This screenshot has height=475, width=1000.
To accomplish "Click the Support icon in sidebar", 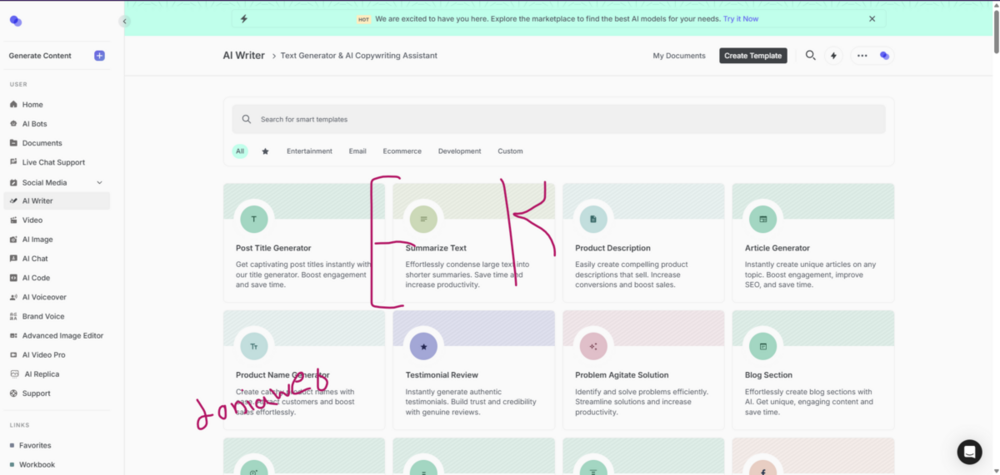I will coord(14,393).
